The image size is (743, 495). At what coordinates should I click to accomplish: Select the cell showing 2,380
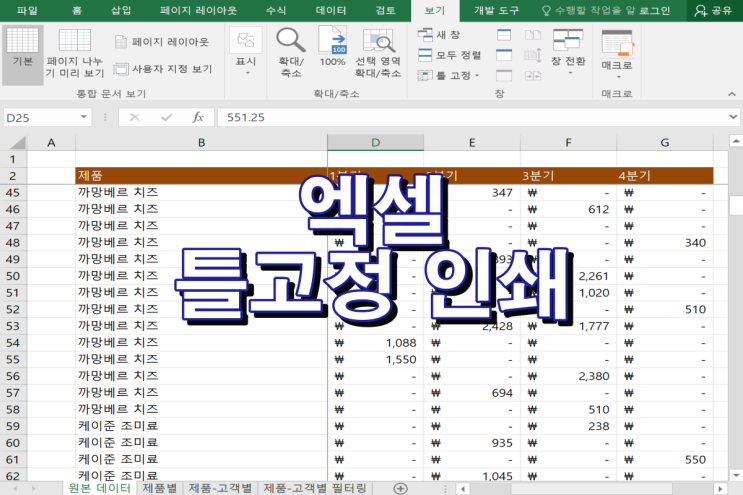[x=568, y=376]
